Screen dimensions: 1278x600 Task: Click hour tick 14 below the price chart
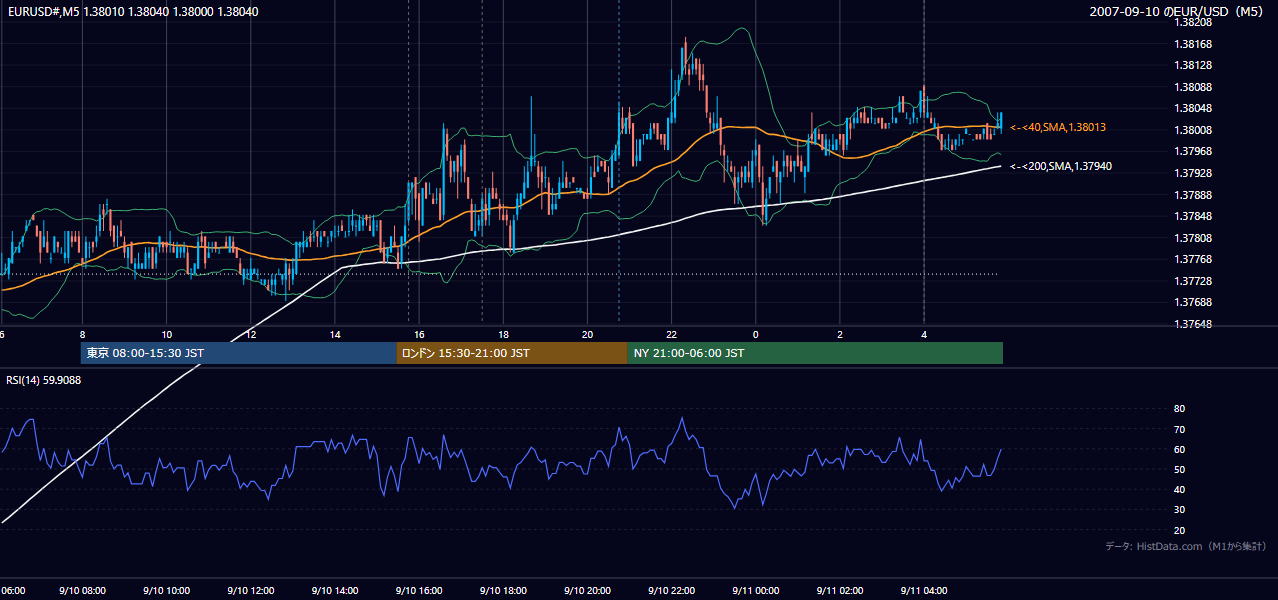[335, 335]
